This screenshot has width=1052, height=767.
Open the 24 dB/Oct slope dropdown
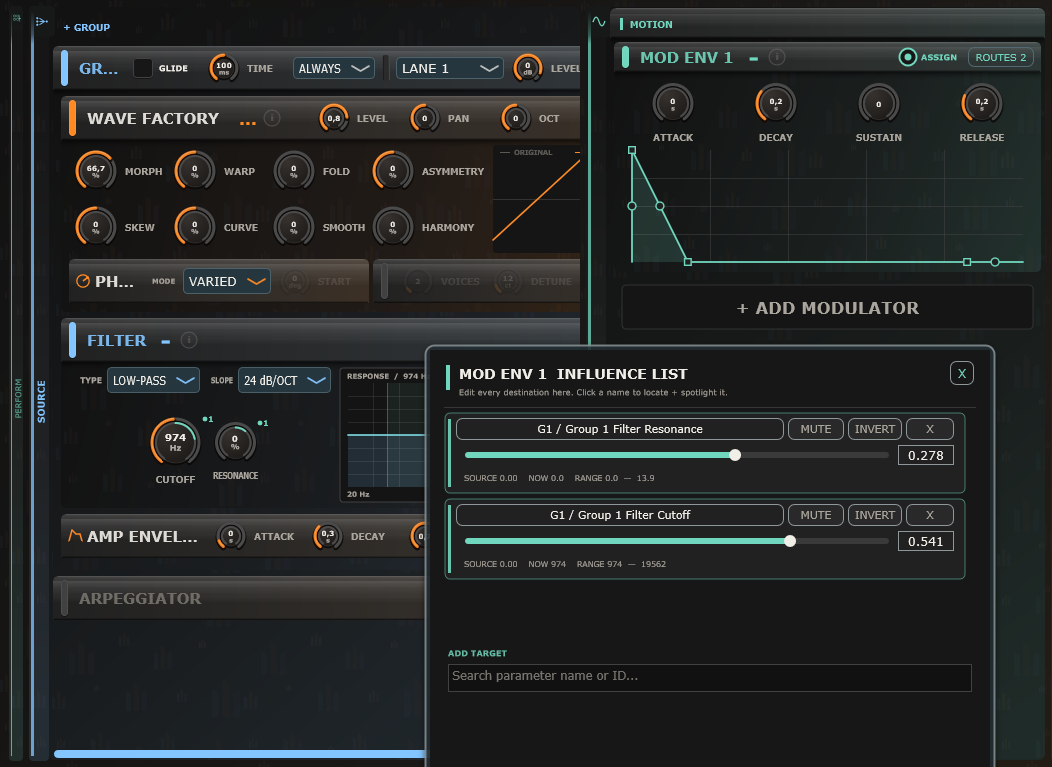click(x=284, y=380)
